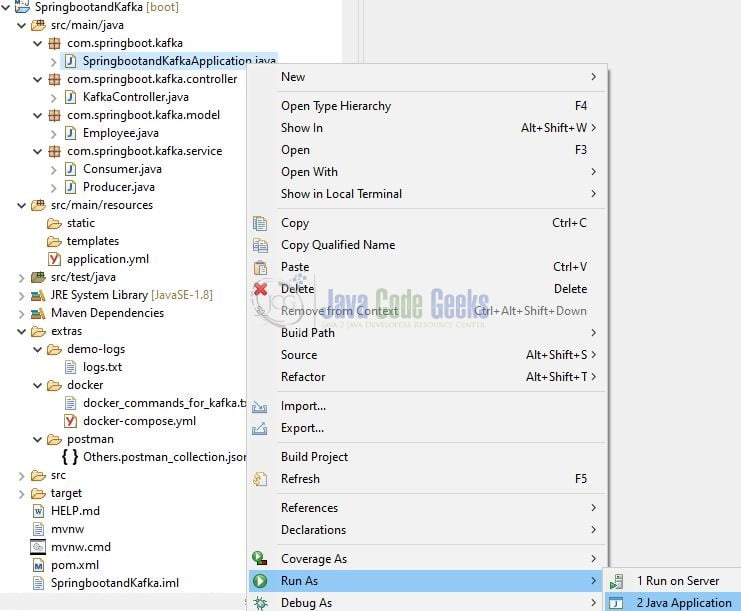This screenshot has height=611, width=741.
Task: Select the com.springboot.kafka.model package
Action: [x=143, y=115]
